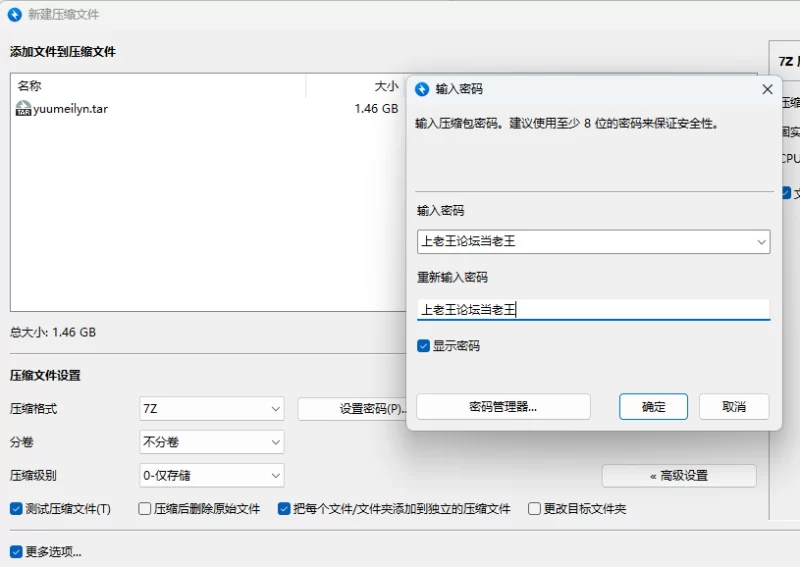Open the 分卷 不分卷 dropdown
Viewport: 800px width, 567px height.
coord(212,442)
